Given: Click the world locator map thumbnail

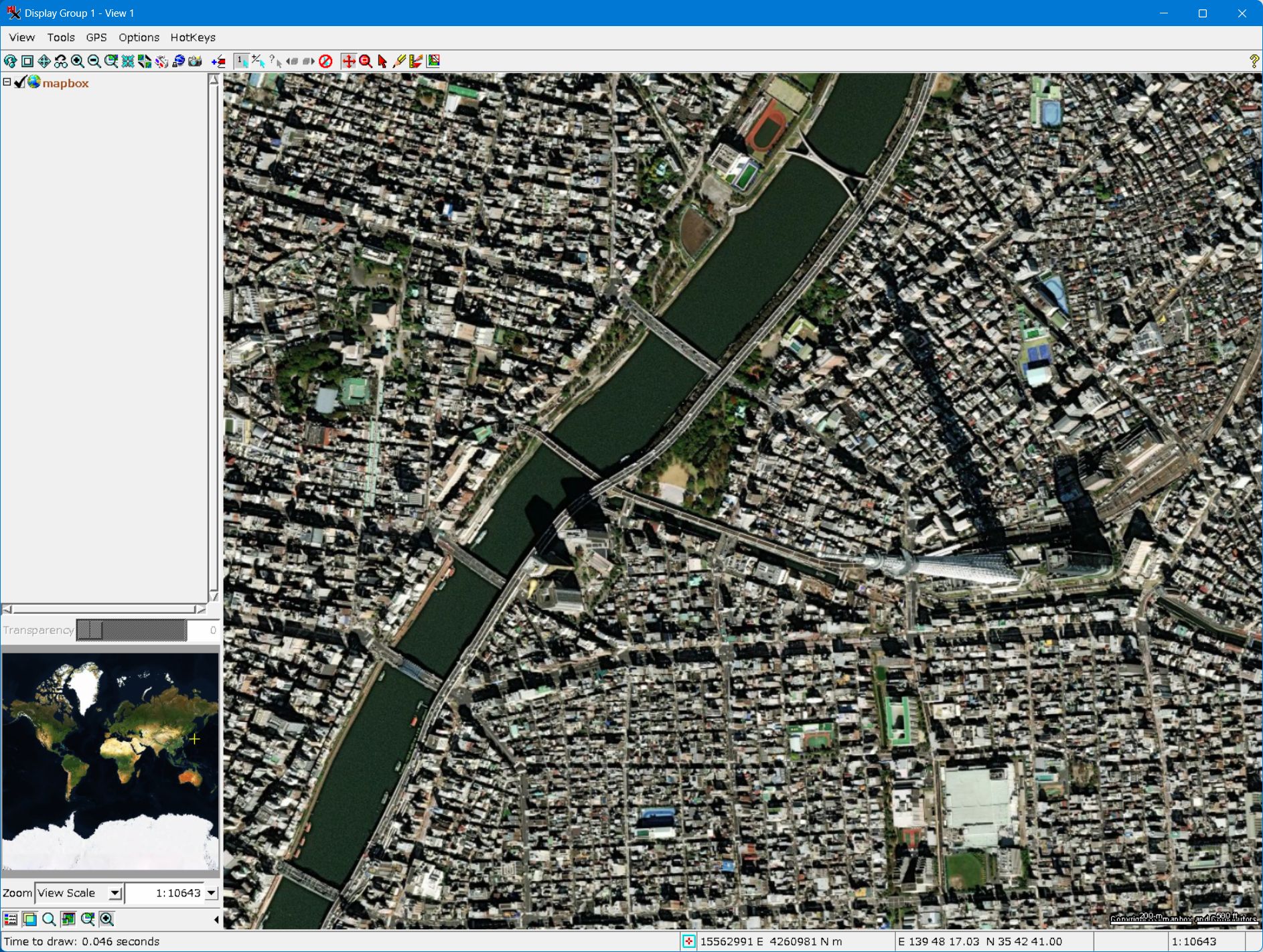Looking at the screenshot, I should (110, 761).
